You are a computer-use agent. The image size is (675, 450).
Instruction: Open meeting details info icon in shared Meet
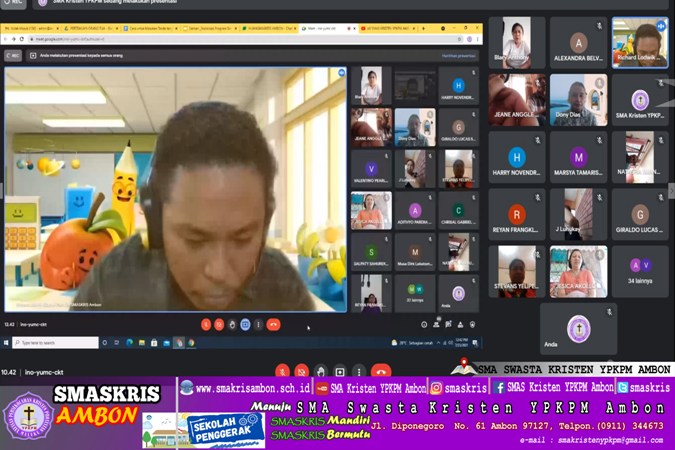click(424, 325)
